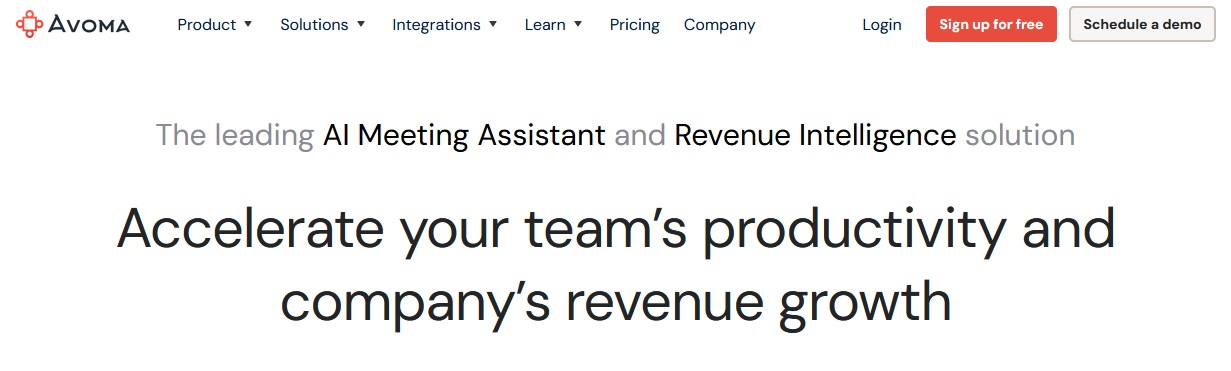1231x371 pixels.
Task: Click the Schedule a demo button
Action: click(x=1142, y=25)
